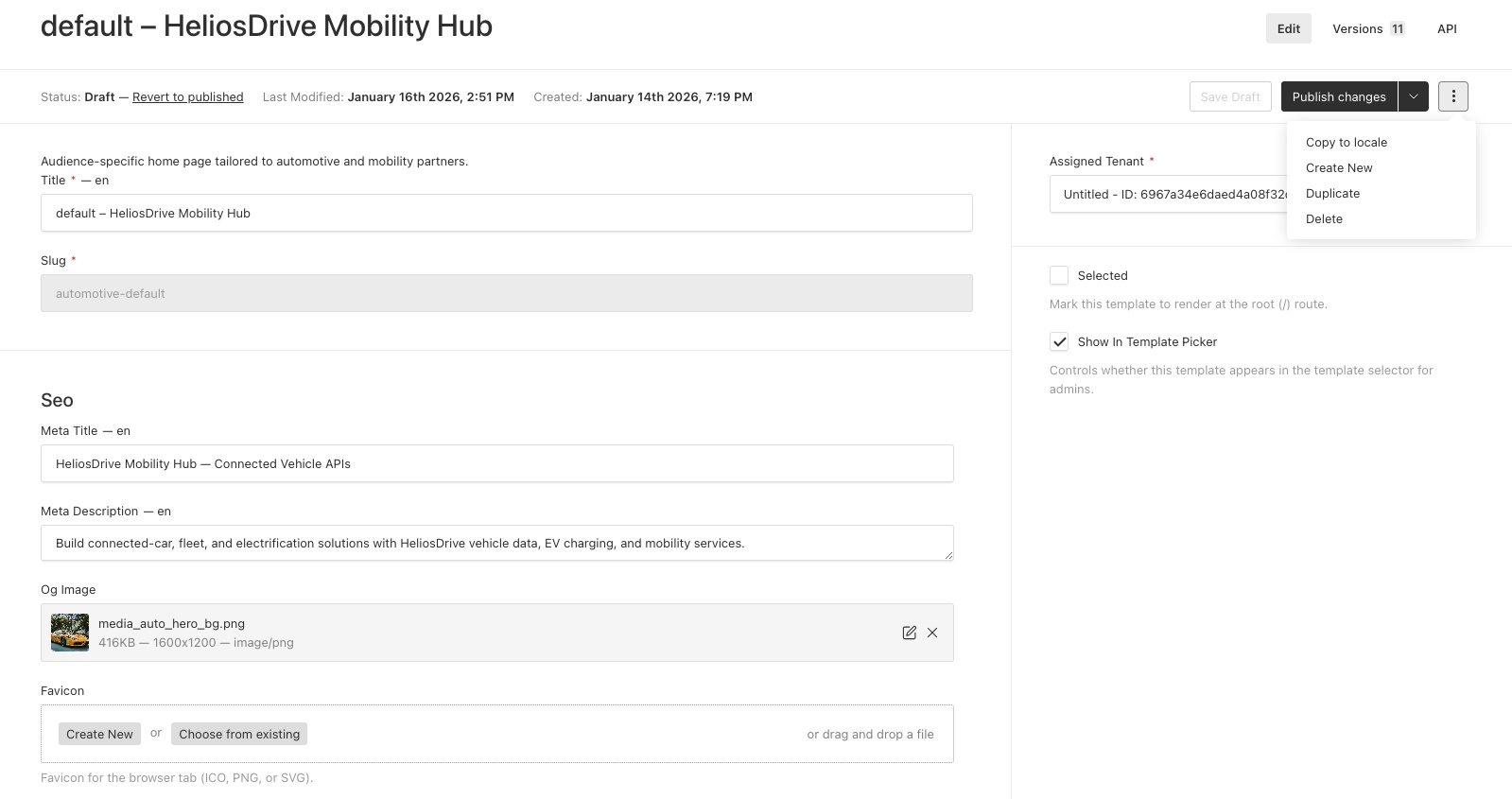Uncheck Show In Template Picker
The width and height of the screenshot is (1512, 799).
(x=1059, y=341)
